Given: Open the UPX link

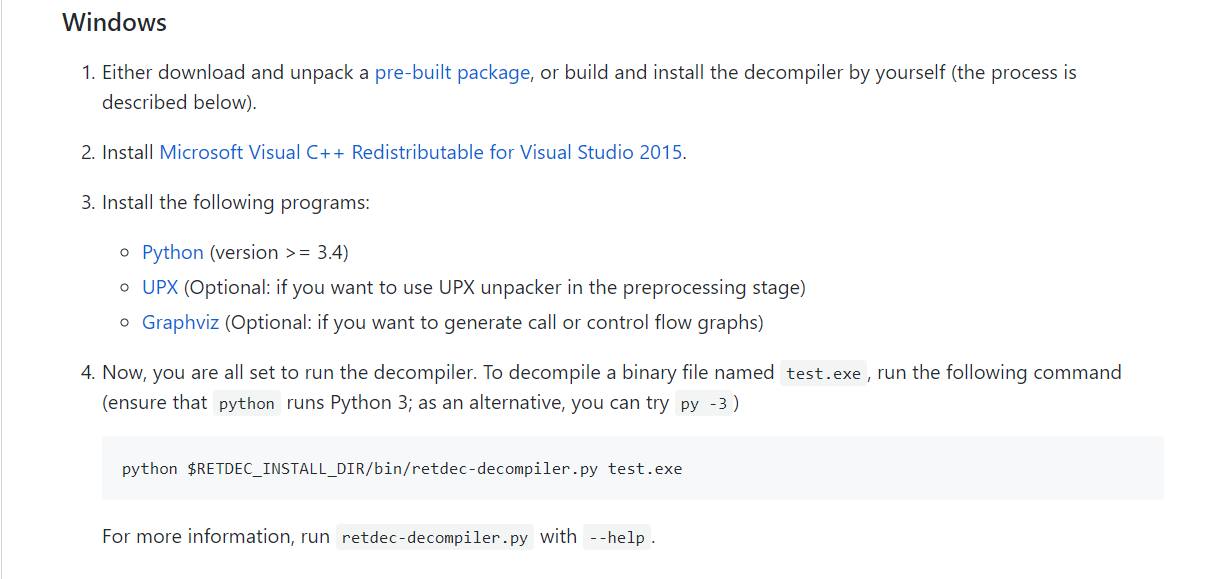Looking at the screenshot, I should pos(160,288).
